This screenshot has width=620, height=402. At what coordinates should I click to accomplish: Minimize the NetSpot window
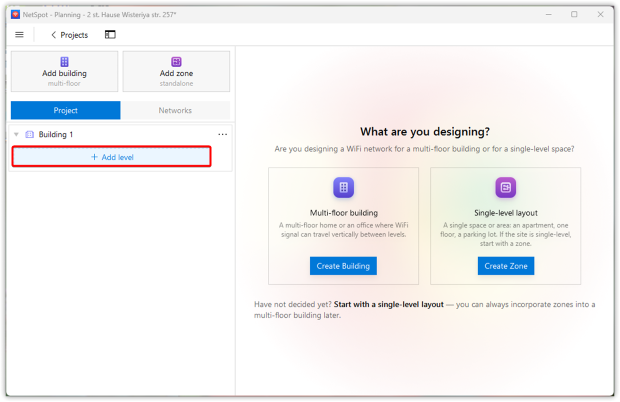pyautogui.click(x=548, y=15)
